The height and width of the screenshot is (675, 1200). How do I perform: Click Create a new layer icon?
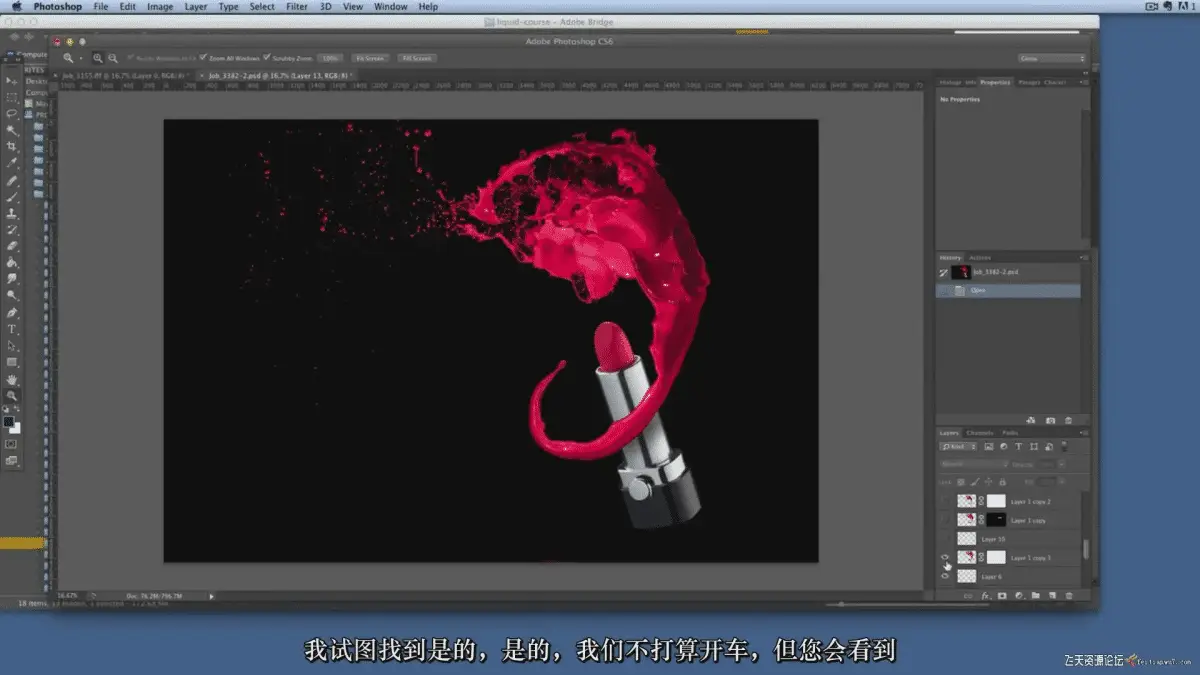(1052, 596)
